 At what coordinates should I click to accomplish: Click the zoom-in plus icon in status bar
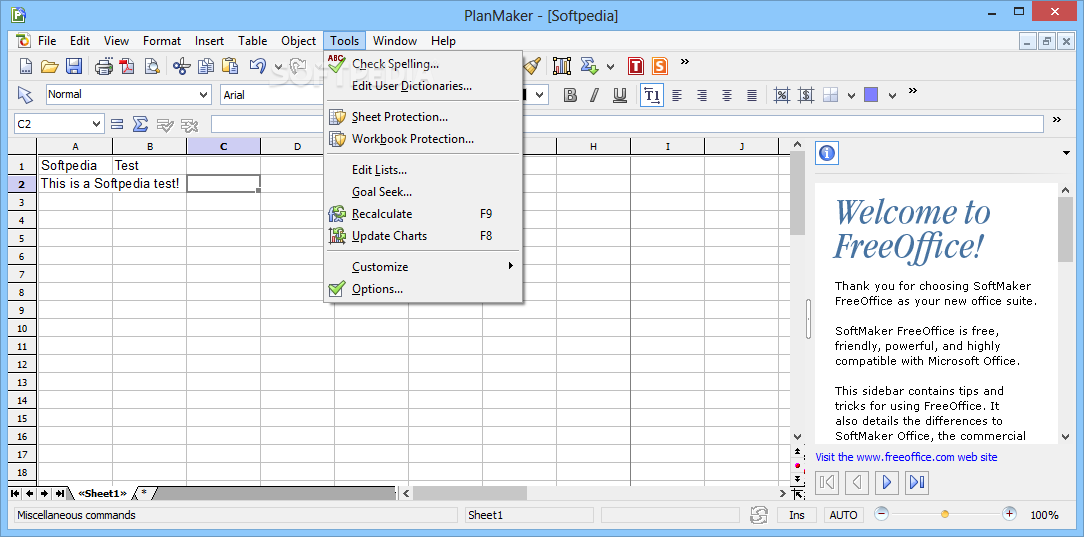[1009, 514]
